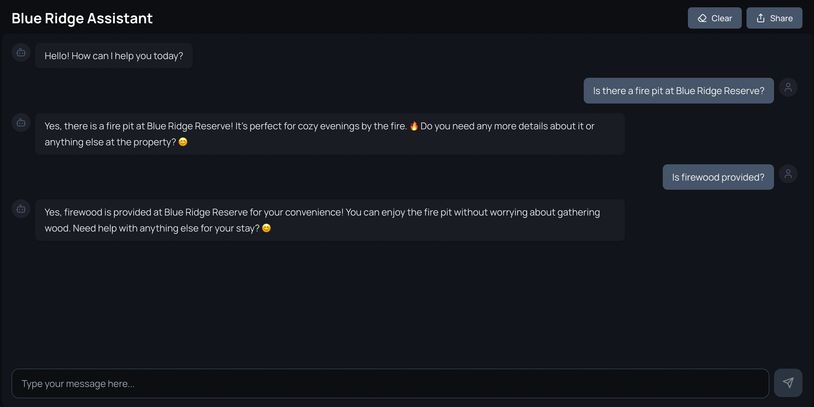The height and width of the screenshot is (407, 814).
Task: Click the bot avatar next to the fire pit answer
Action: (x=20, y=122)
